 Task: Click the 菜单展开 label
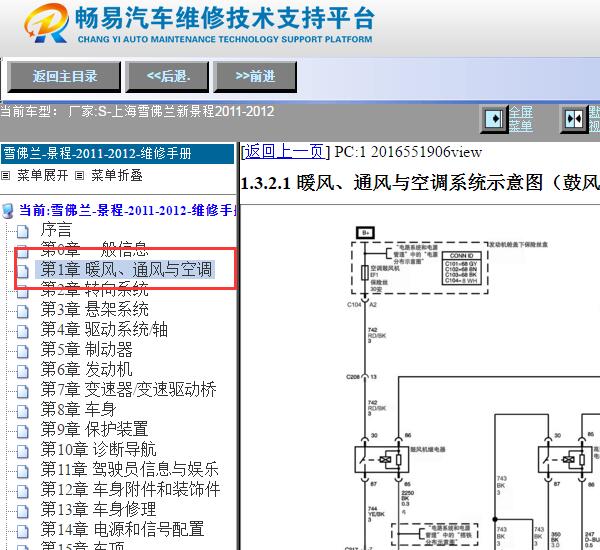43,175
